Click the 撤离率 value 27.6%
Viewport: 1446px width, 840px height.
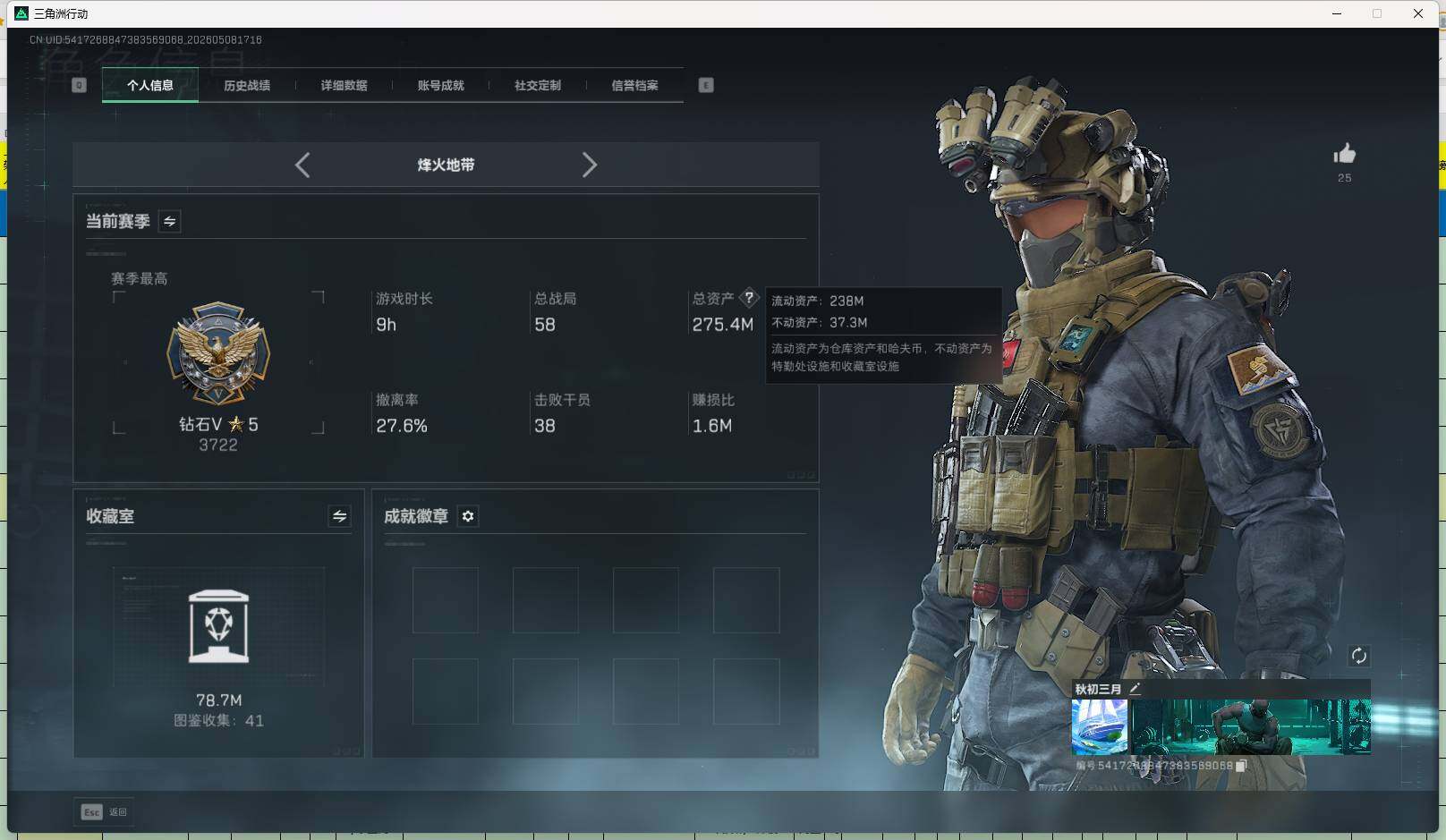(402, 426)
